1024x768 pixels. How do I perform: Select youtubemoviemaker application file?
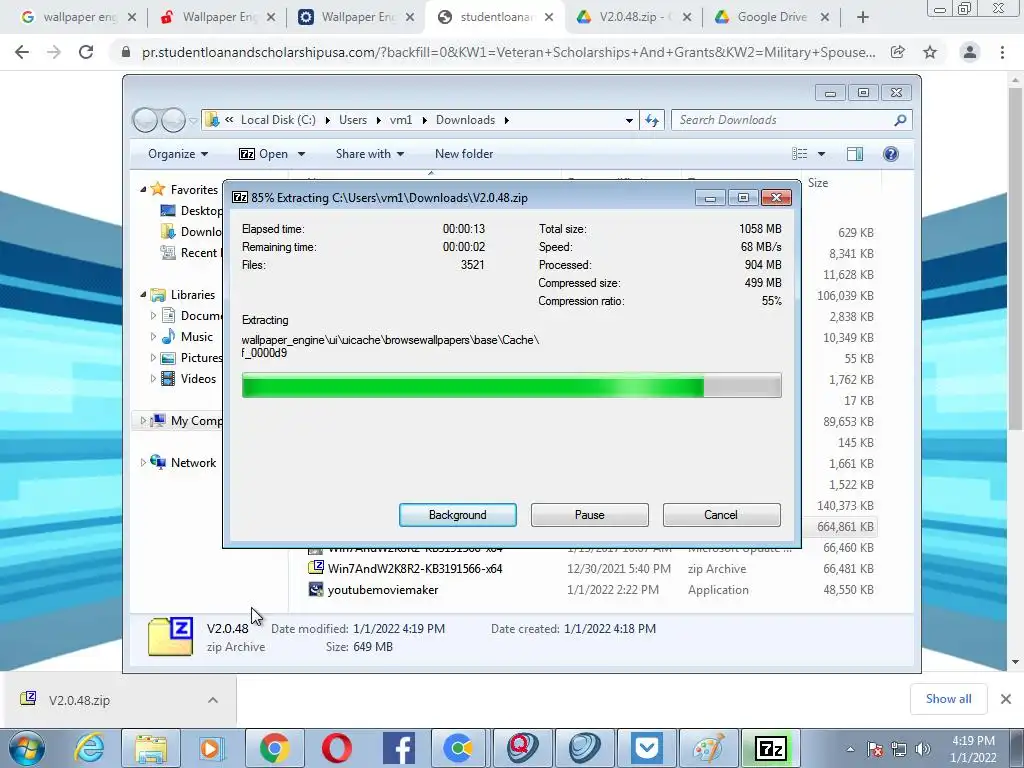click(383, 590)
